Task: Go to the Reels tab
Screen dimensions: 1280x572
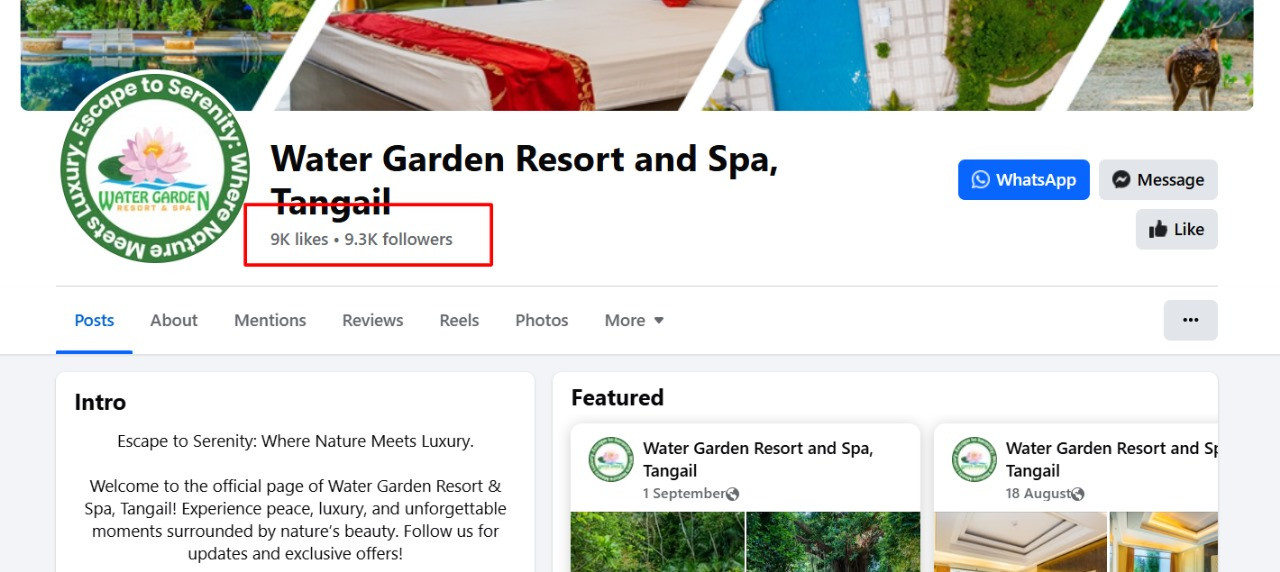Action: (459, 320)
